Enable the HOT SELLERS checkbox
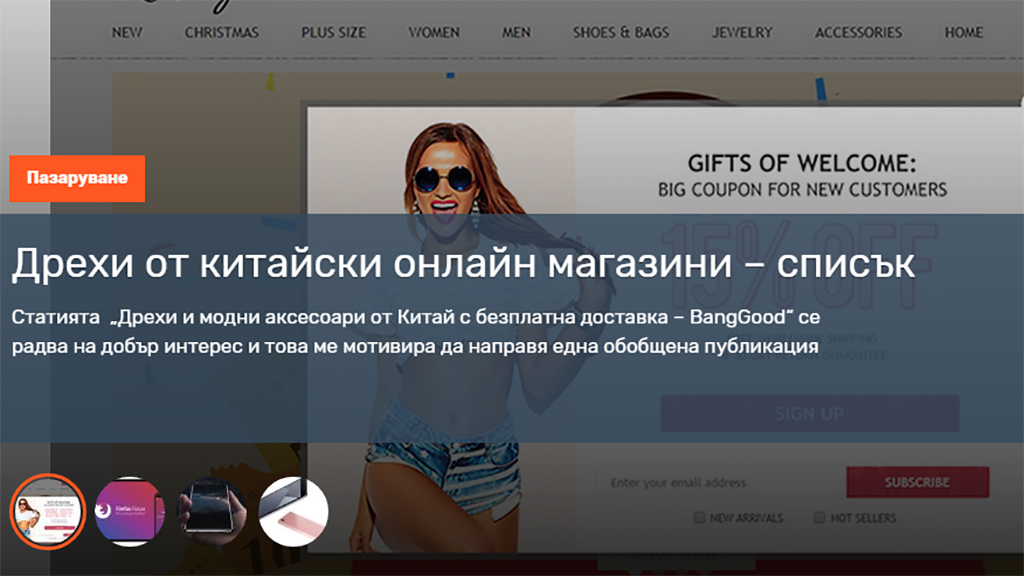Screen dimensions: 1024x576 click(819, 518)
